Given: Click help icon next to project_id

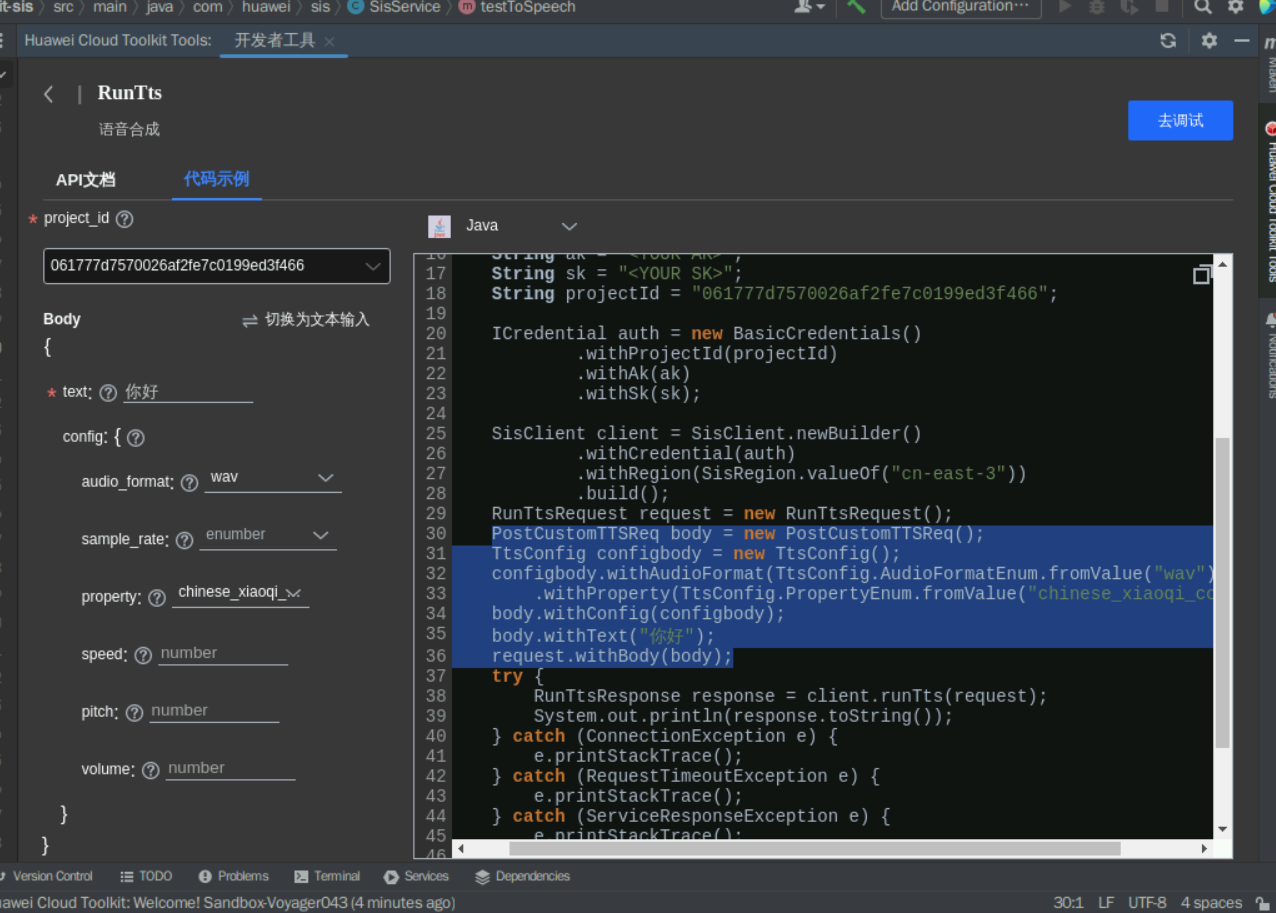Looking at the screenshot, I should click(125, 219).
